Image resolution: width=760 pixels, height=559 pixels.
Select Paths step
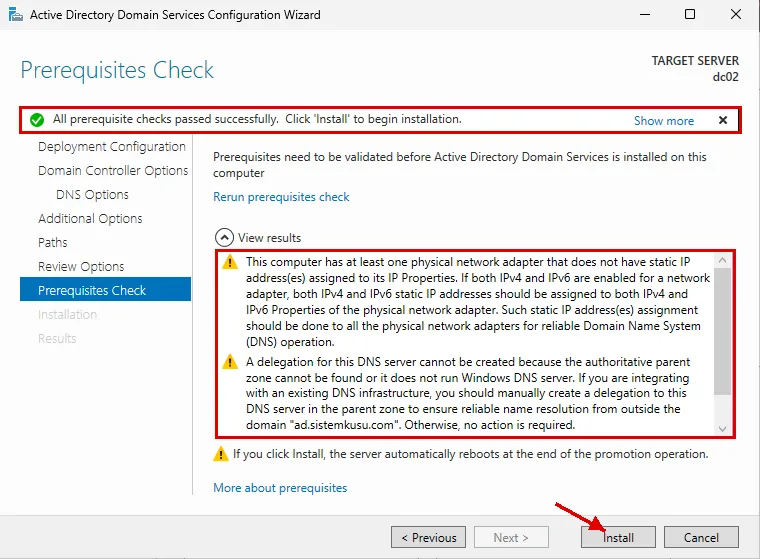pos(52,242)
